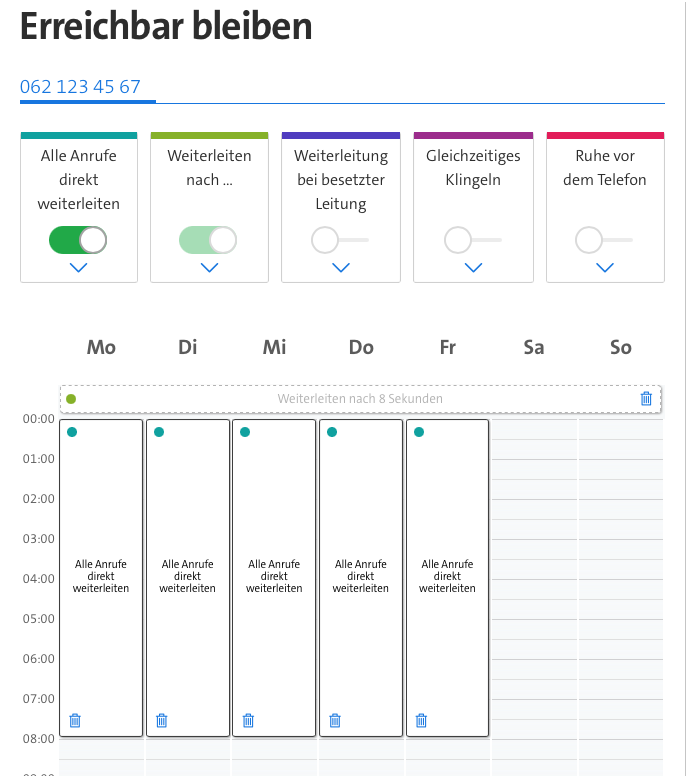This screenshot has width=696, height=776.
Task: Select phone number tab 062 123 45 67
Action: pyautogui.click(x=80, y=87)
